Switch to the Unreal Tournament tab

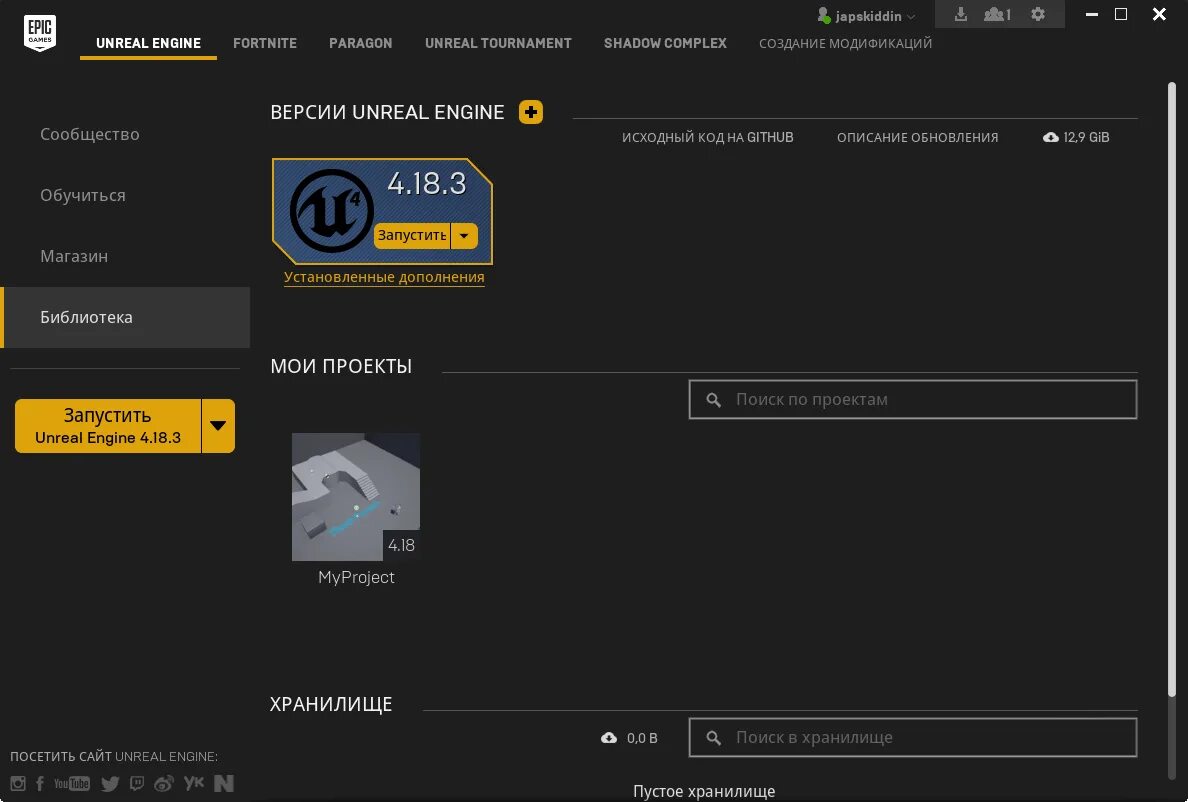tap(499, 43)
